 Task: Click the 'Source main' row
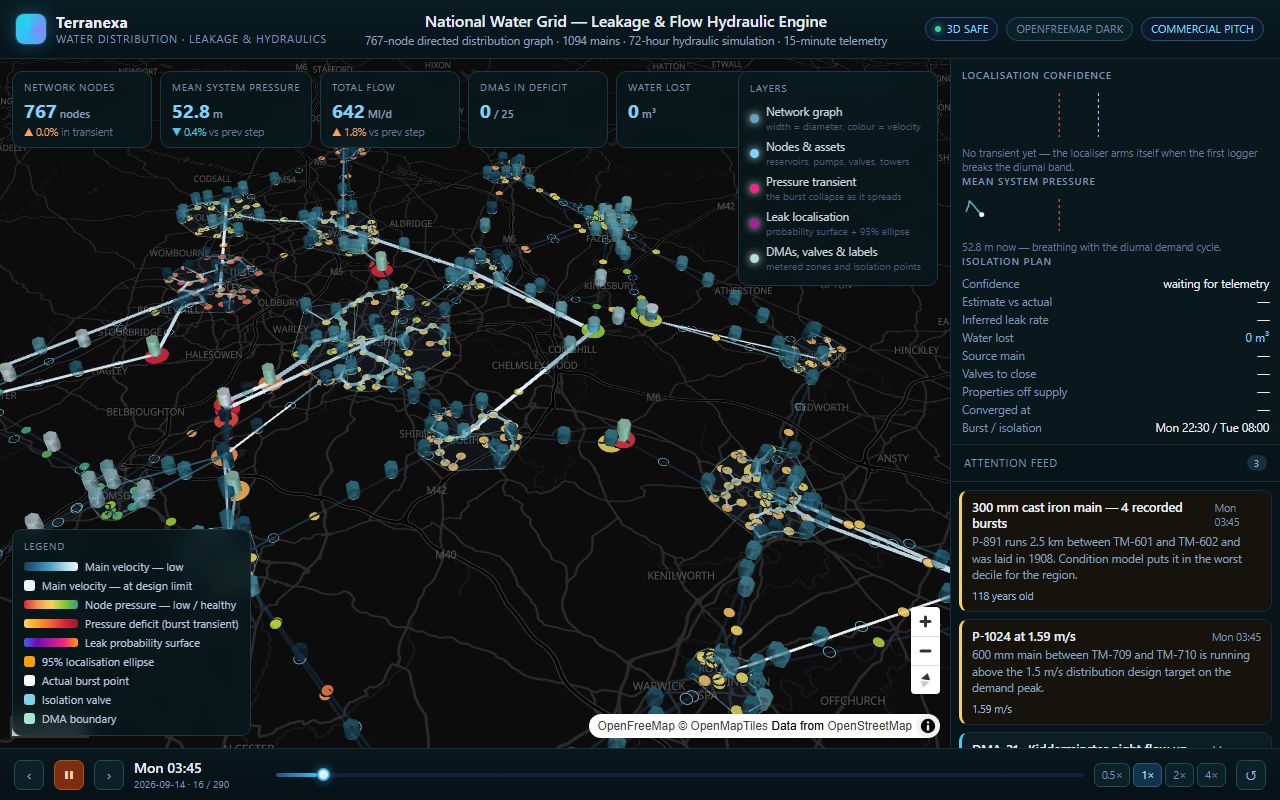1115,356
